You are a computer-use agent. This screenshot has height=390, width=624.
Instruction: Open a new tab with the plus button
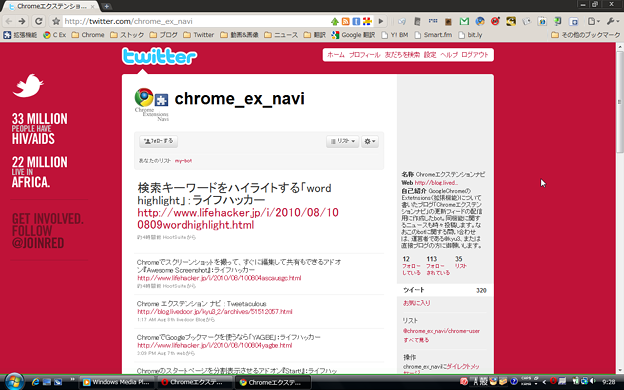106,6
